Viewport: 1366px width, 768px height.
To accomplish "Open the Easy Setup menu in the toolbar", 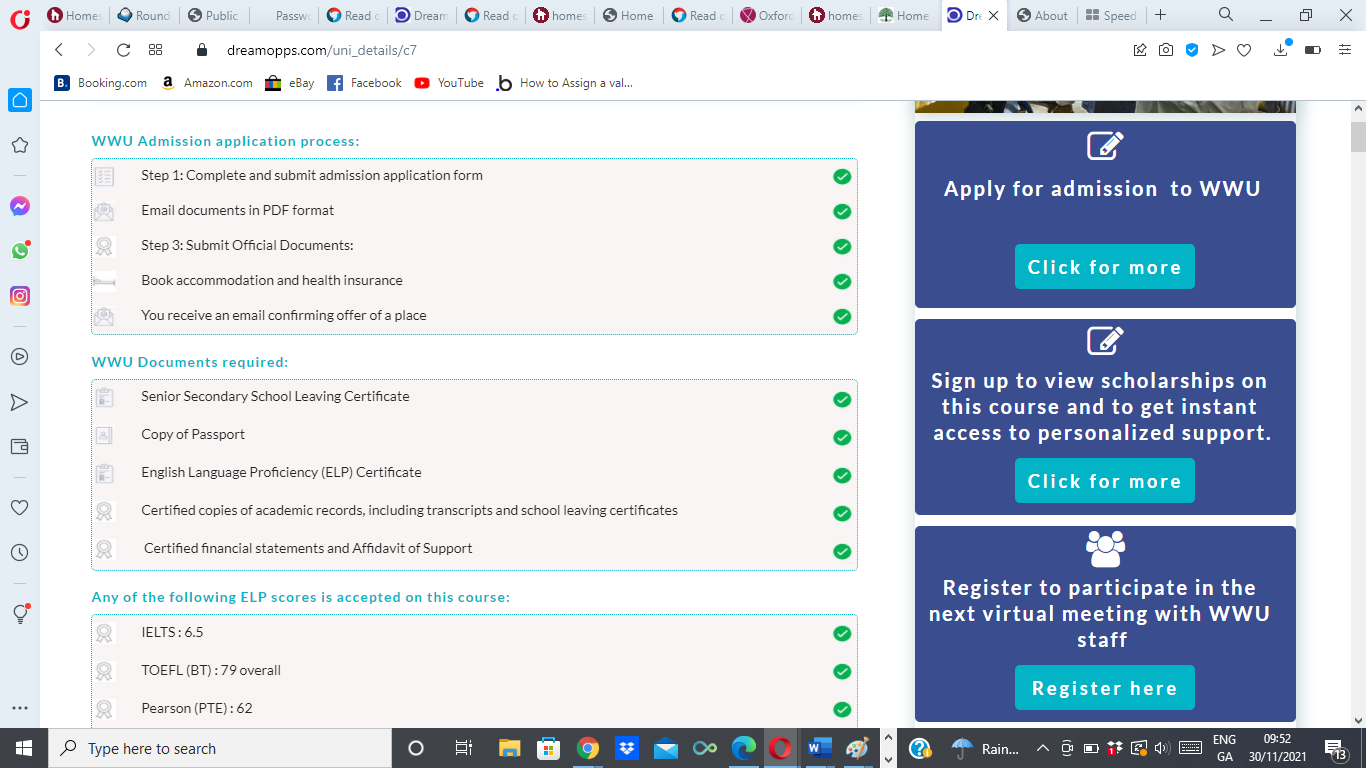I will [x=1345, y=50].
